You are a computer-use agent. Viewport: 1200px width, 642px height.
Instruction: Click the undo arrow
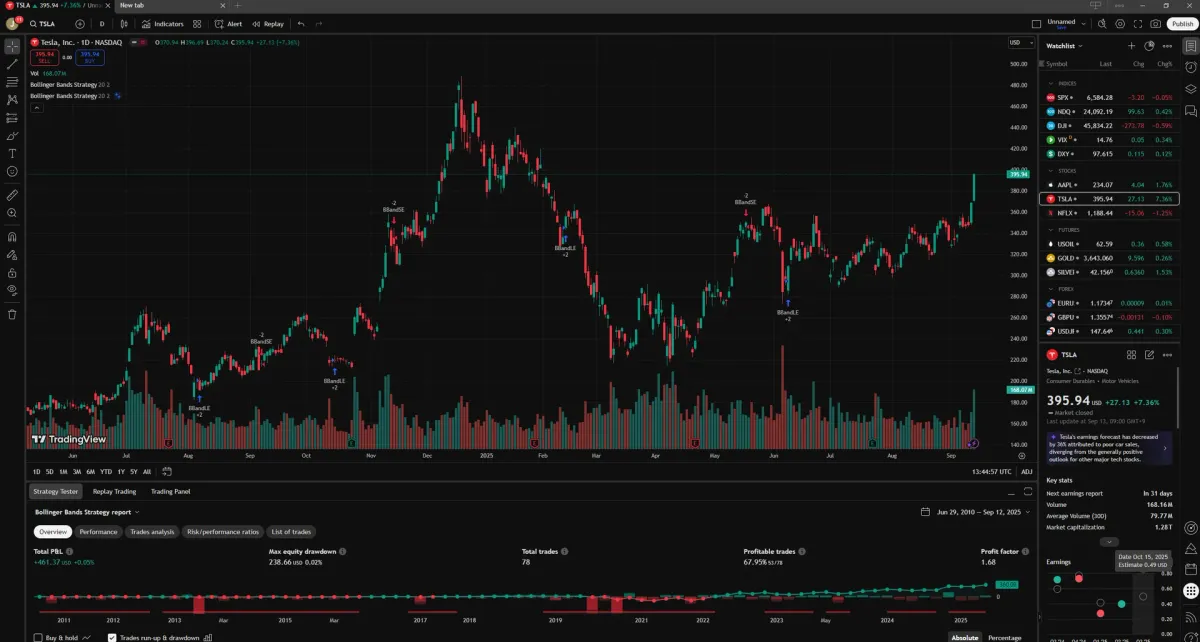pos(301,23)
